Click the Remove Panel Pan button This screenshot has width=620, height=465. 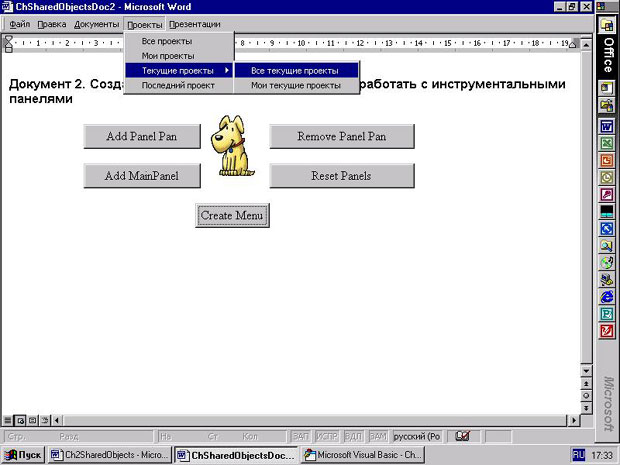(x=341, y=136)
